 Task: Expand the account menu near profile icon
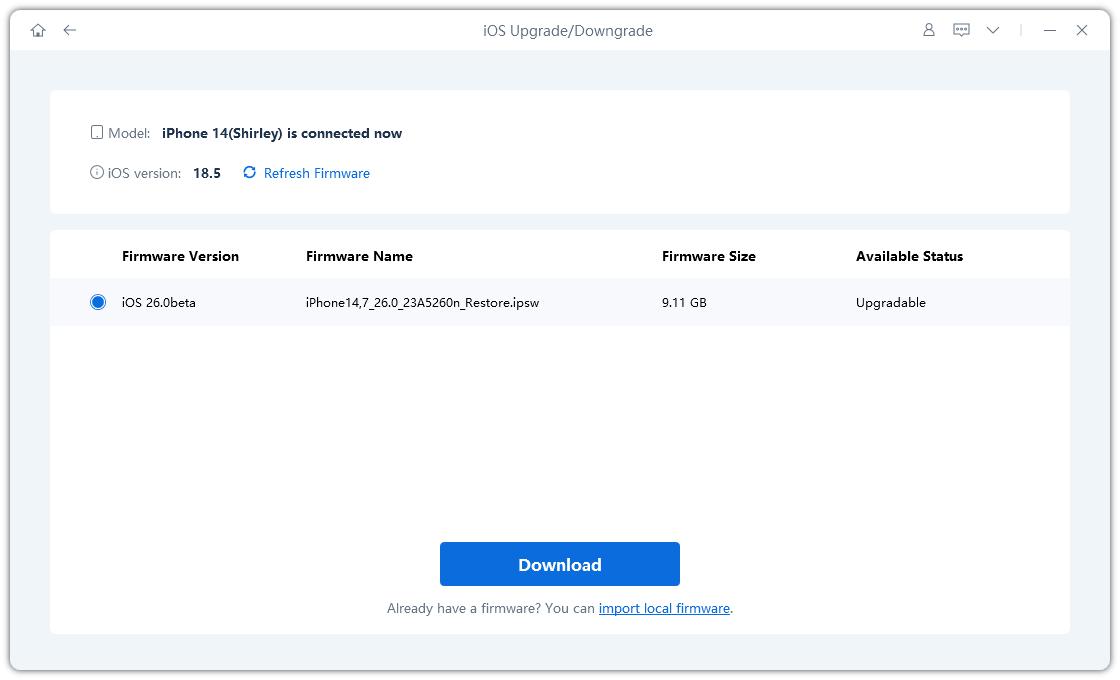pos(928,30)
